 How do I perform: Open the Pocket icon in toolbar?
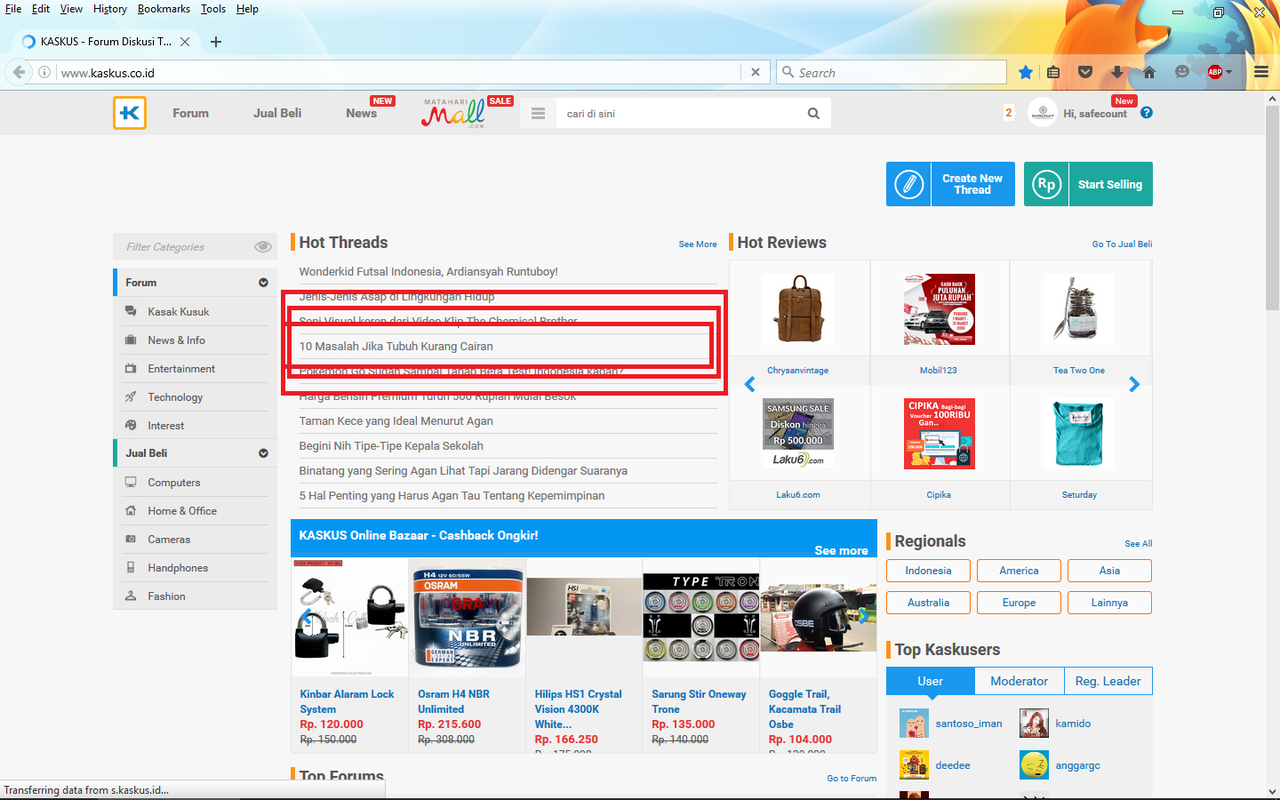click(x=1085, y=72)
